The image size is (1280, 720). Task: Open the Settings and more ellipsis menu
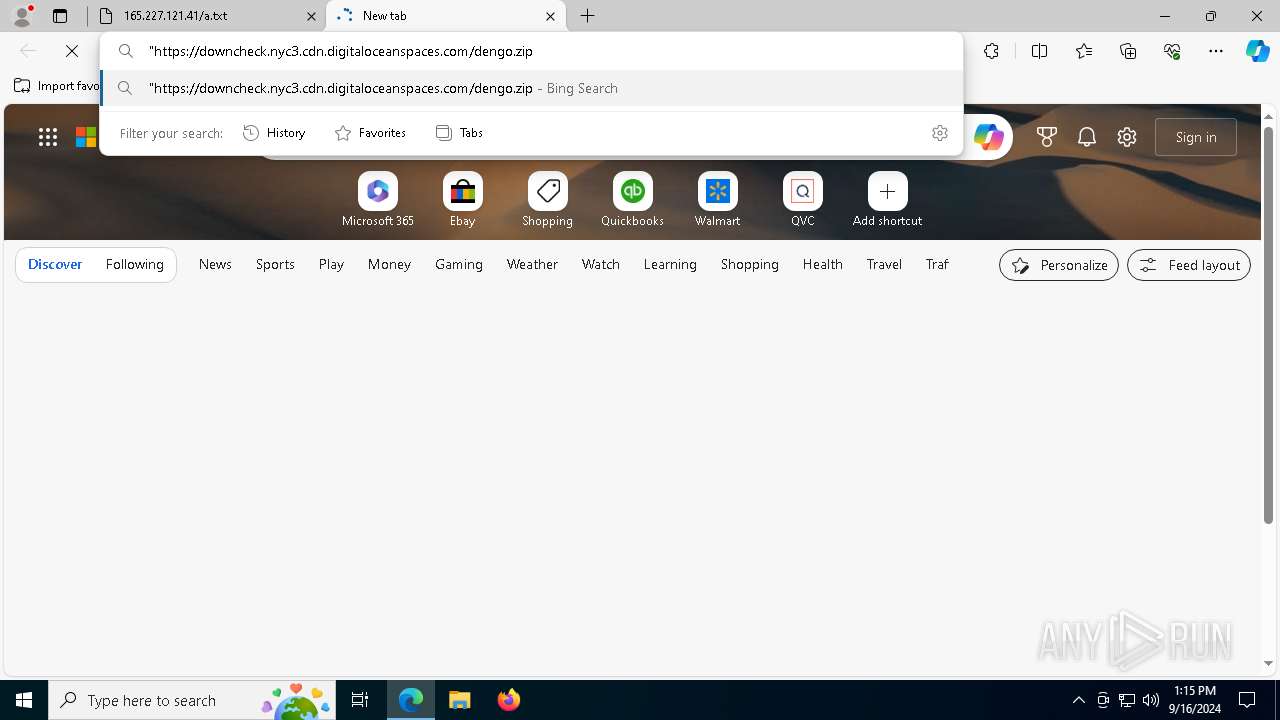1216,51
